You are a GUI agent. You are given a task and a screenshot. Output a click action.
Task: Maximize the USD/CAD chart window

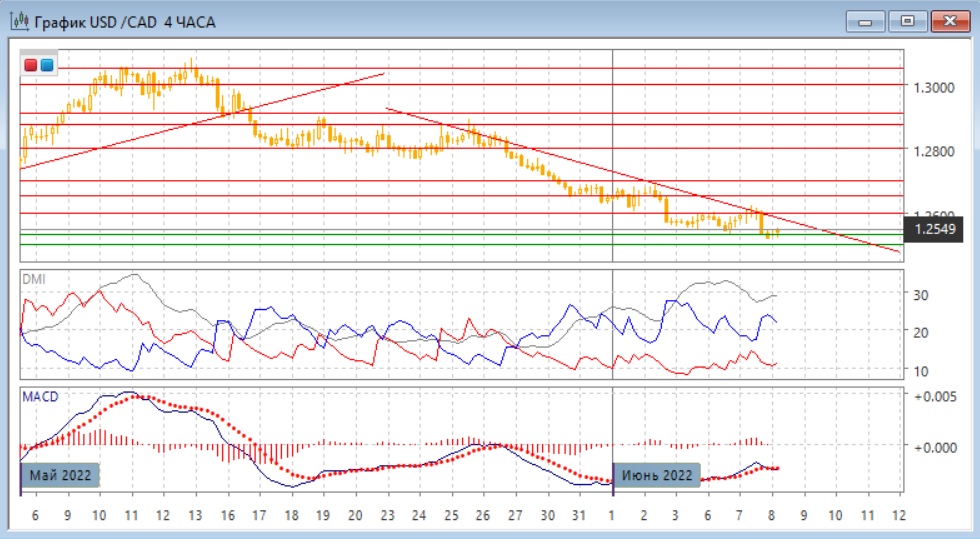click(907, 20)
